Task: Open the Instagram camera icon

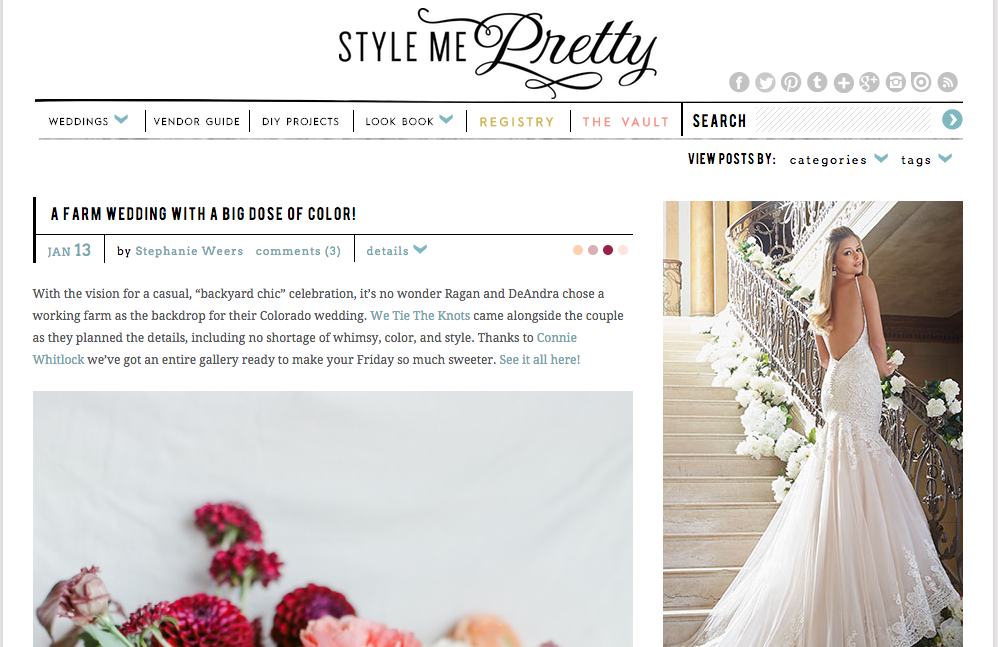Action: (896, 82)
